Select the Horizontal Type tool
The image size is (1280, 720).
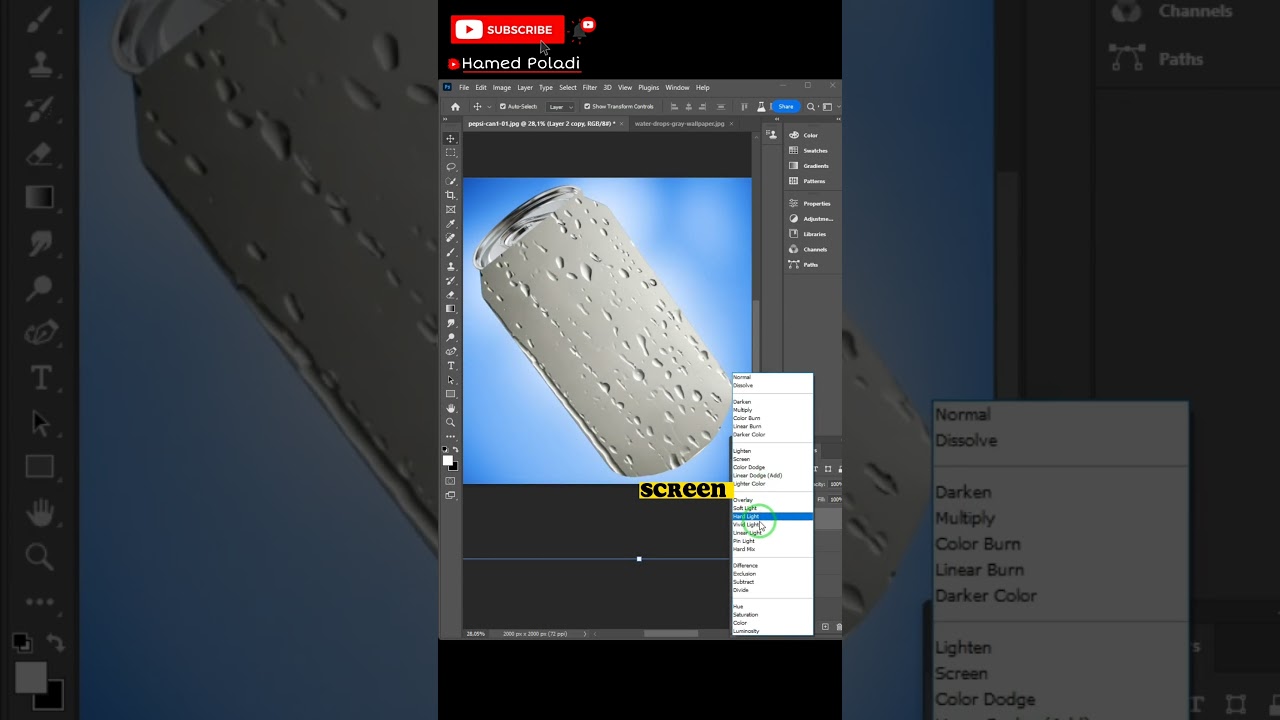[x=451, y=366]
